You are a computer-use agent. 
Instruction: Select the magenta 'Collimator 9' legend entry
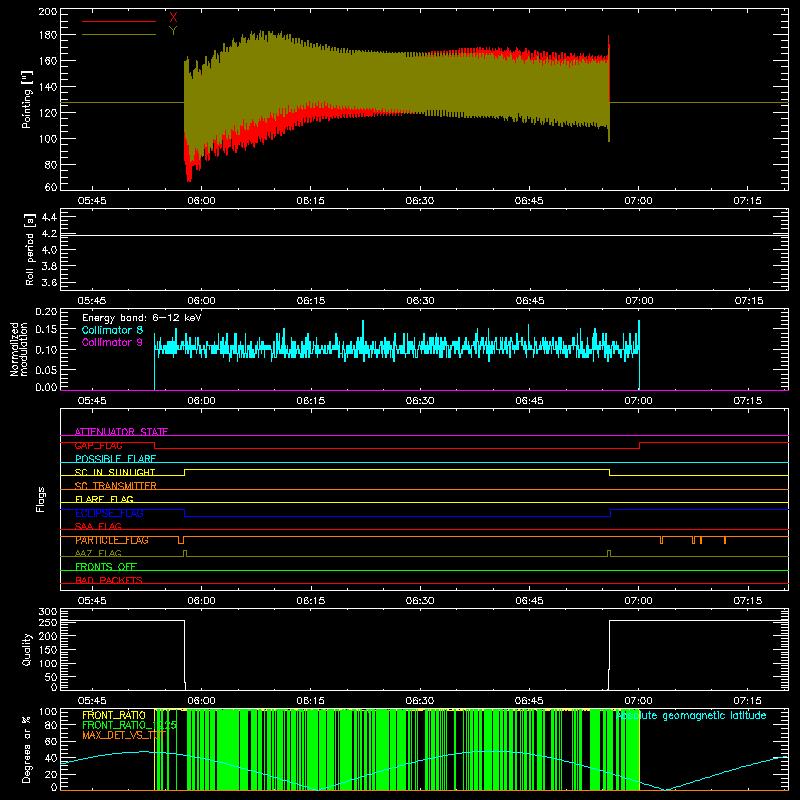[112, 342]
